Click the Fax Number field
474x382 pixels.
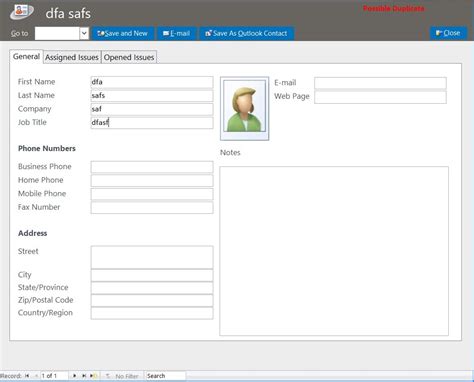click(152, 207)
